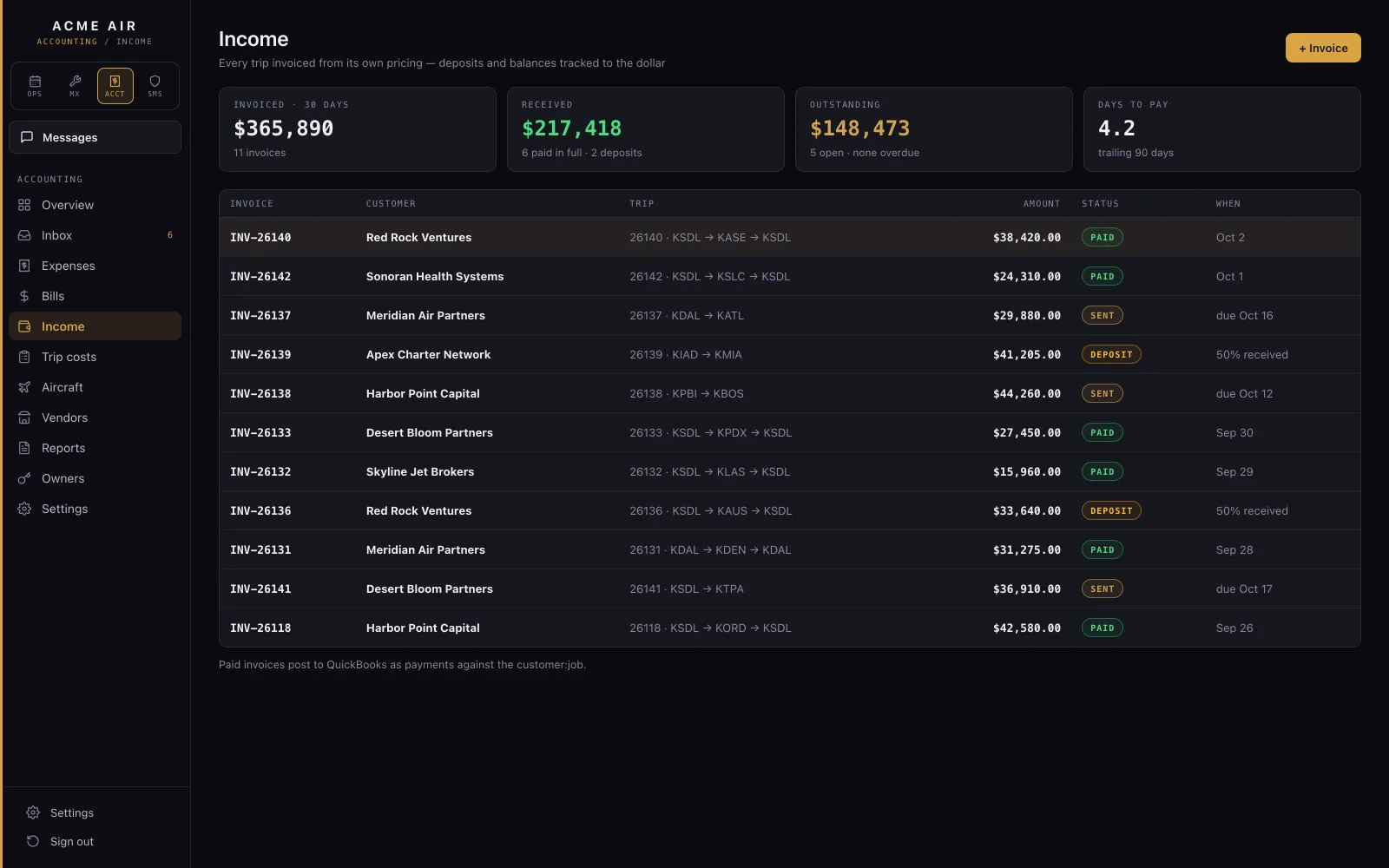Switch to the OPS module icon
Image resolution: width=1389 pixels, height=868 pixels.
(x=35, y=86)
